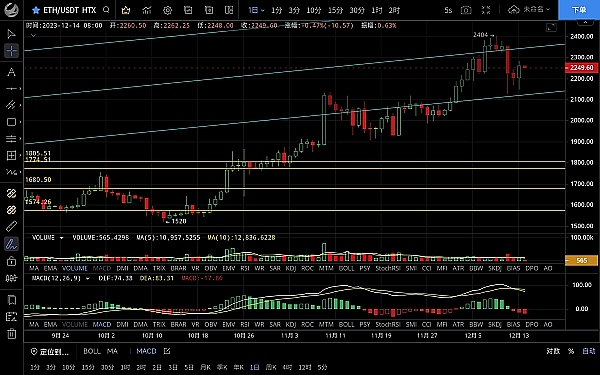The width and height of the screenshot is (600, 375).
Task: Click the 定位到 locate button
Action: coord(50,351)
